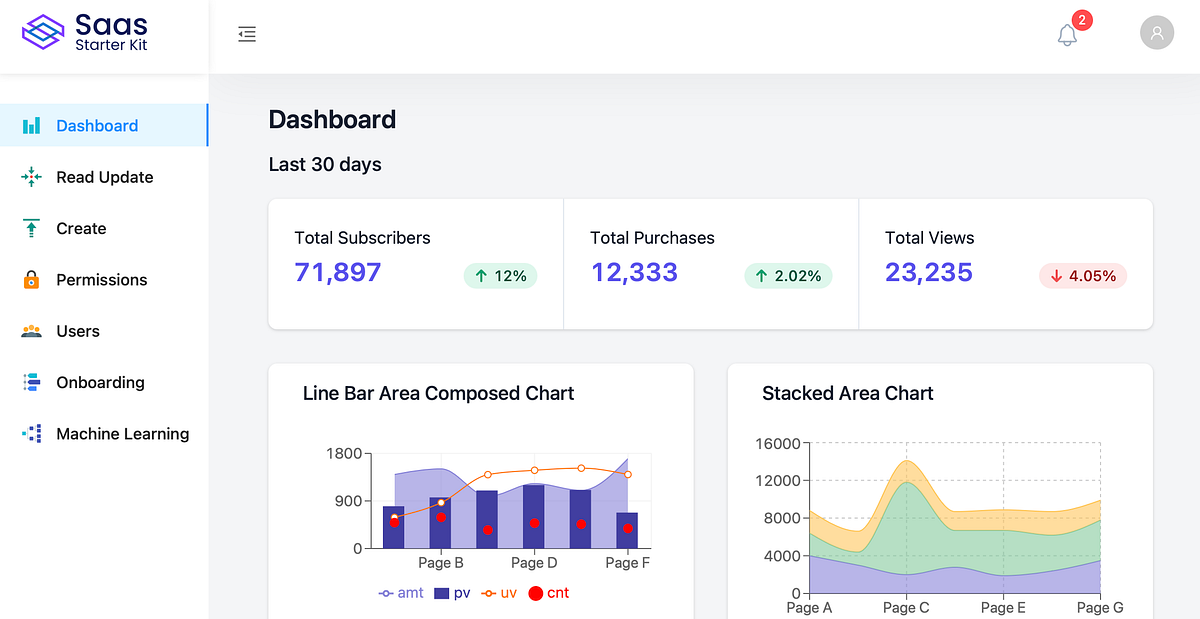Select the Create upload icon
This screenshot has height=619, width=1200.
tap(31, 228)
